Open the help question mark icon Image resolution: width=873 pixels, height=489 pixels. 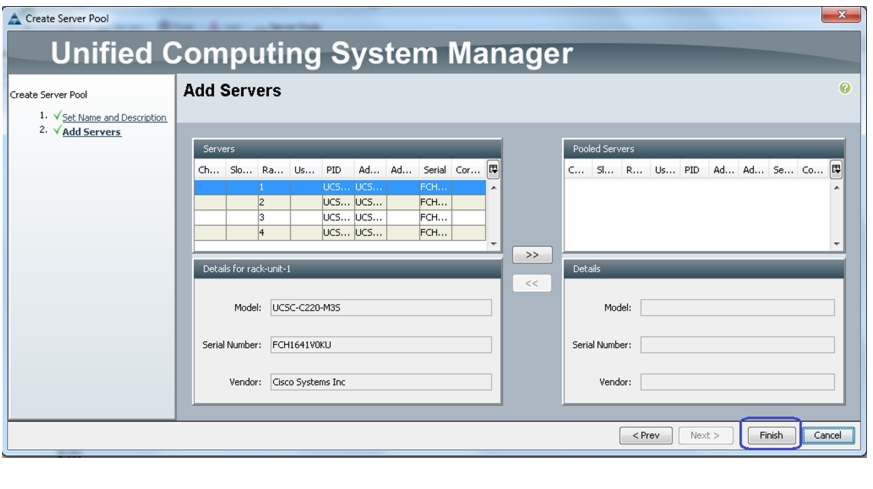(845, 88)
